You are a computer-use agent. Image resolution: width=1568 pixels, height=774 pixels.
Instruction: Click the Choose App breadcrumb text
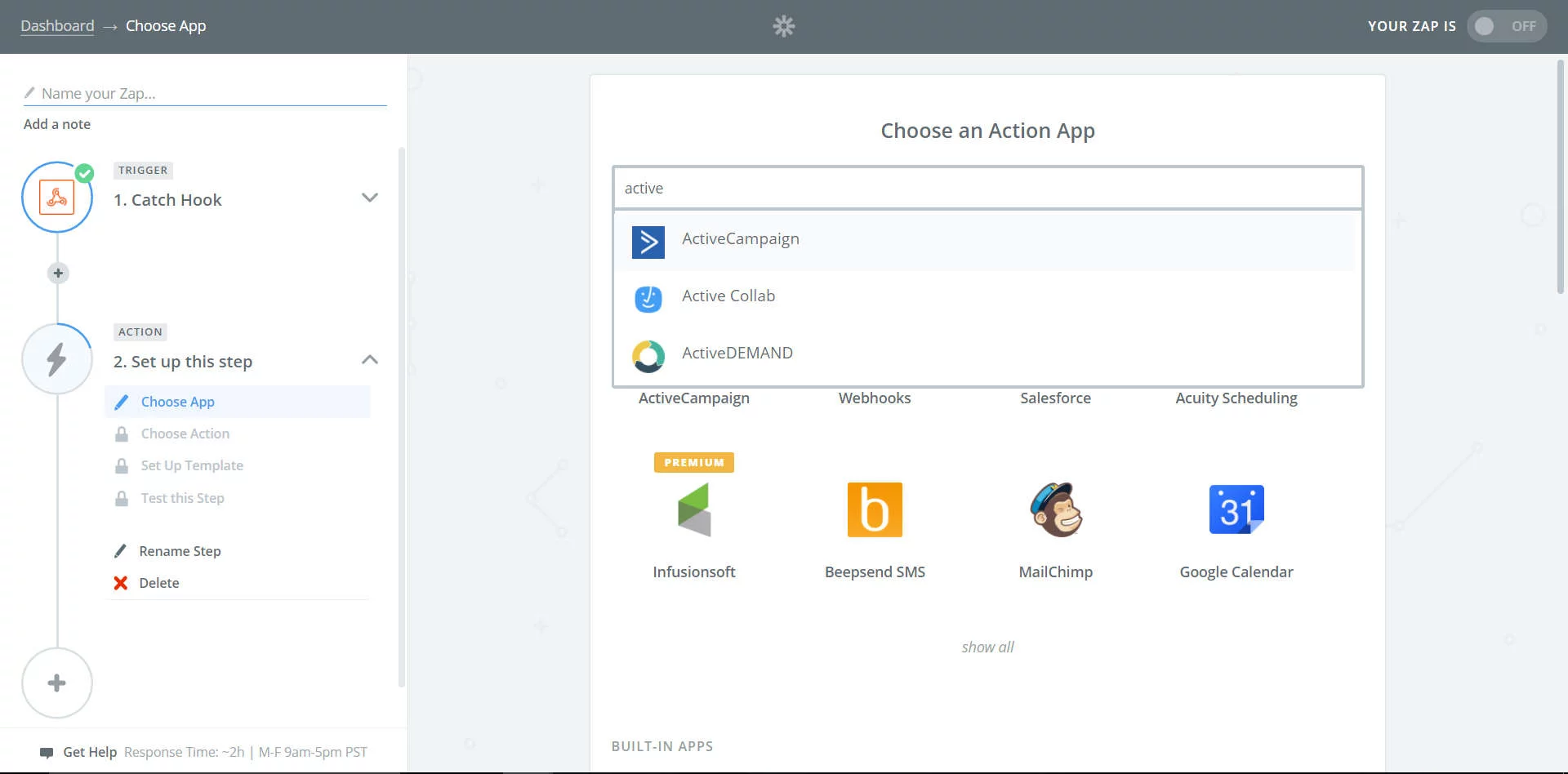(x=166, y=26)
